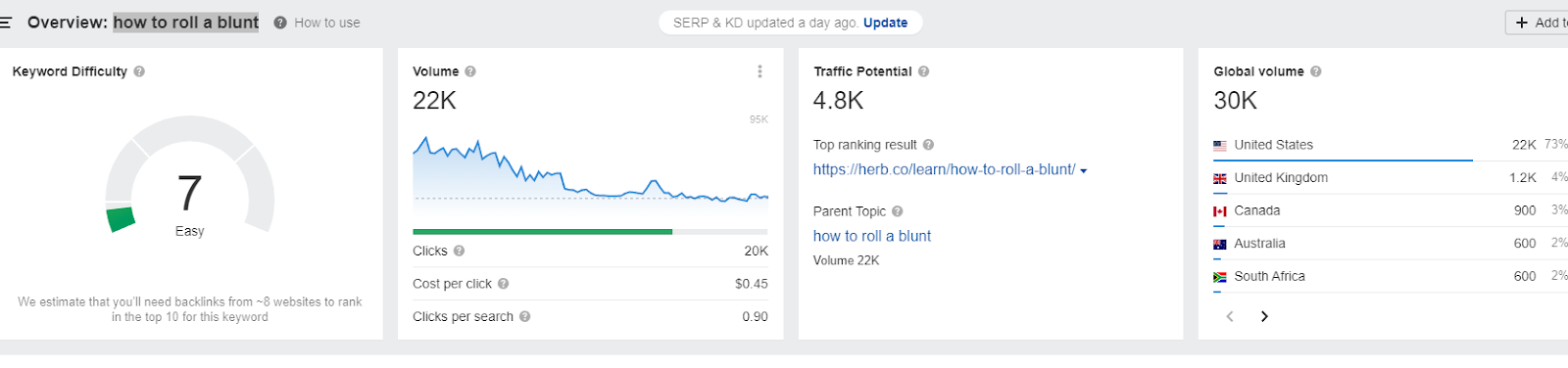Screen dimensions: 1568x368
Task: Click the United Kingdom flag icon
Action: pos(1220,178)
